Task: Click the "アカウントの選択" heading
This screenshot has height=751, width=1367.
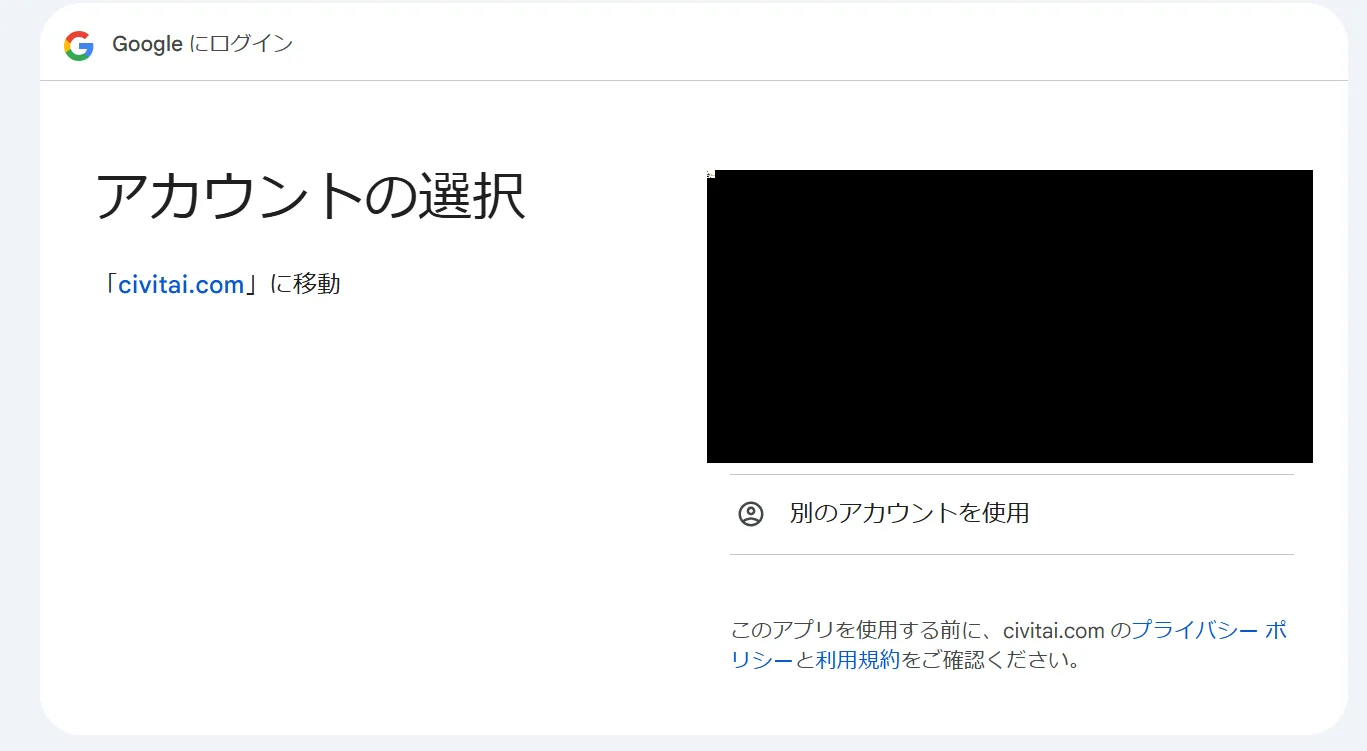Action: (310, 197)
